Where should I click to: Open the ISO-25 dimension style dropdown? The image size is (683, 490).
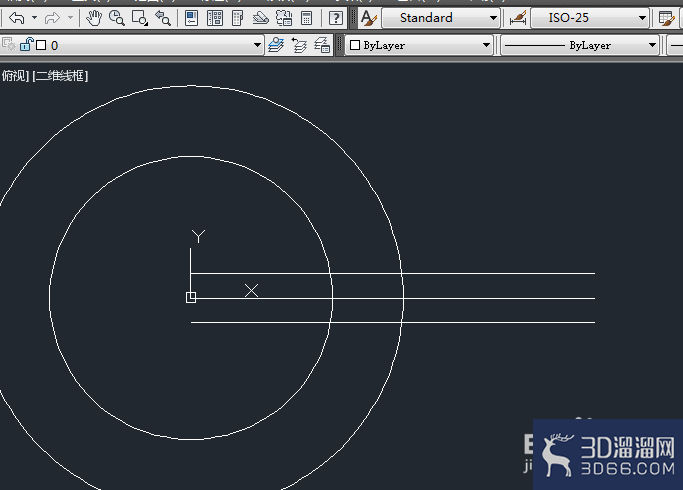click(589, 18)
